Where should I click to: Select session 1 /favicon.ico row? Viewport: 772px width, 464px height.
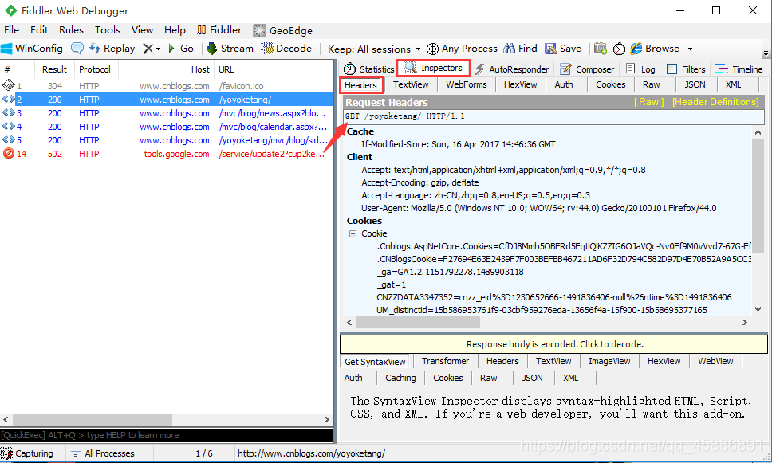[166, 86]
